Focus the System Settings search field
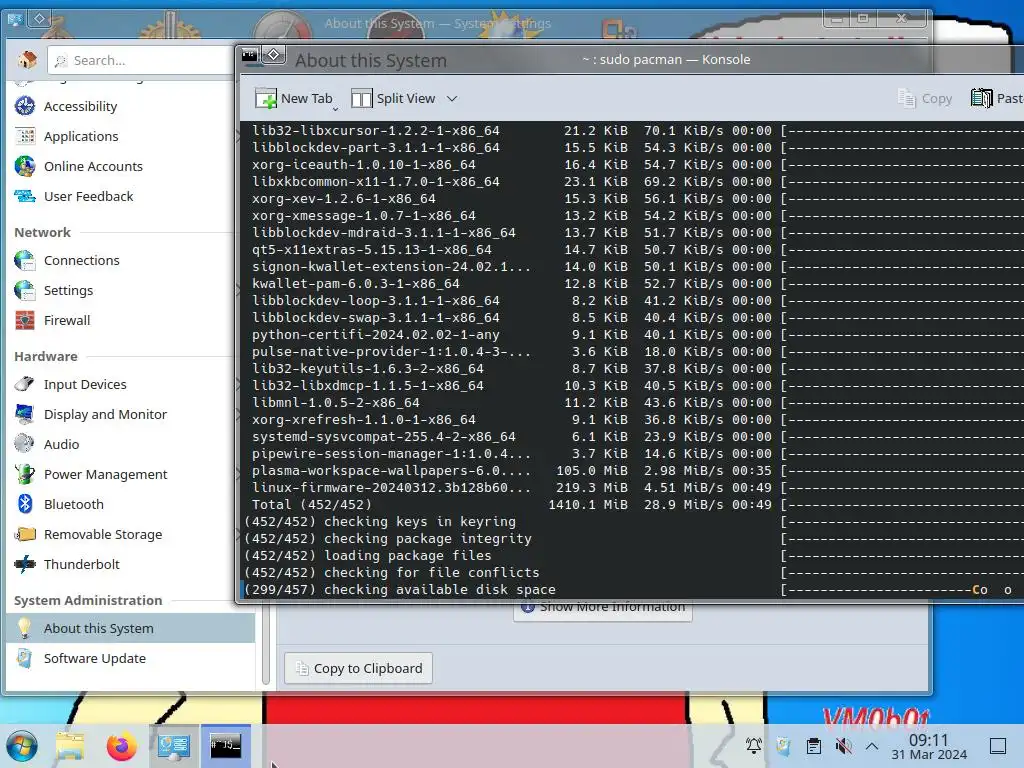The image size is (1024, 768). (142, 61)
